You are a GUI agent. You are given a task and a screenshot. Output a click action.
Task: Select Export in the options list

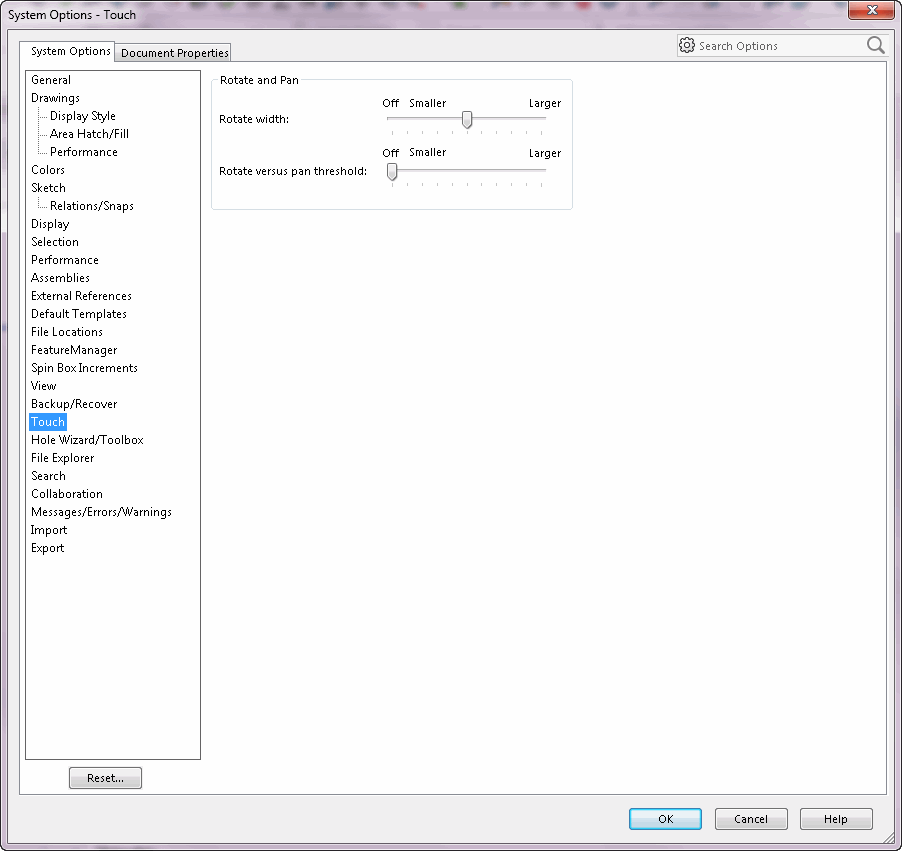[x=47, y=548]
